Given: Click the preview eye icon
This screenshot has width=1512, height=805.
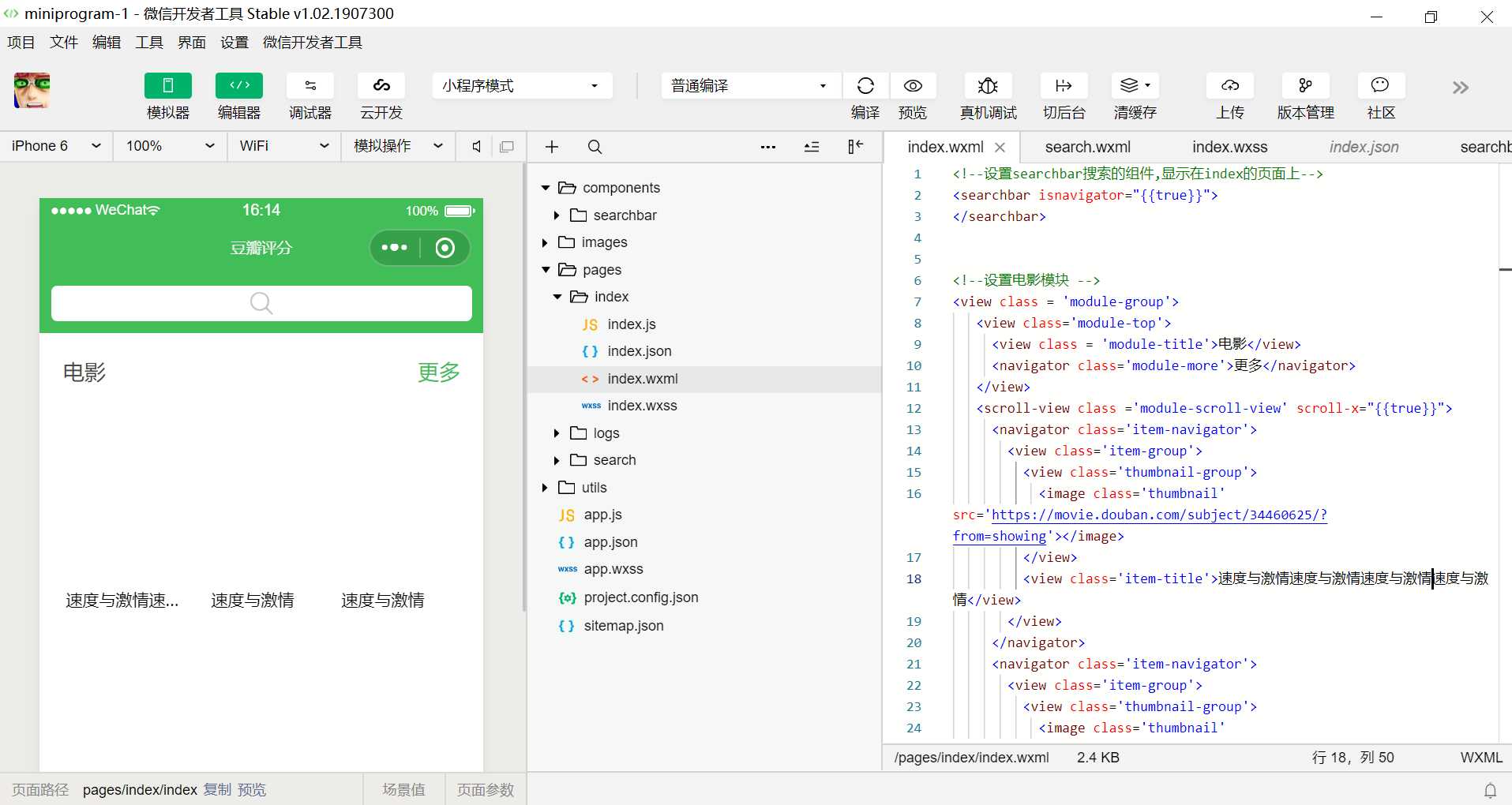Looking at the screenshot, I should click(913, 85).
